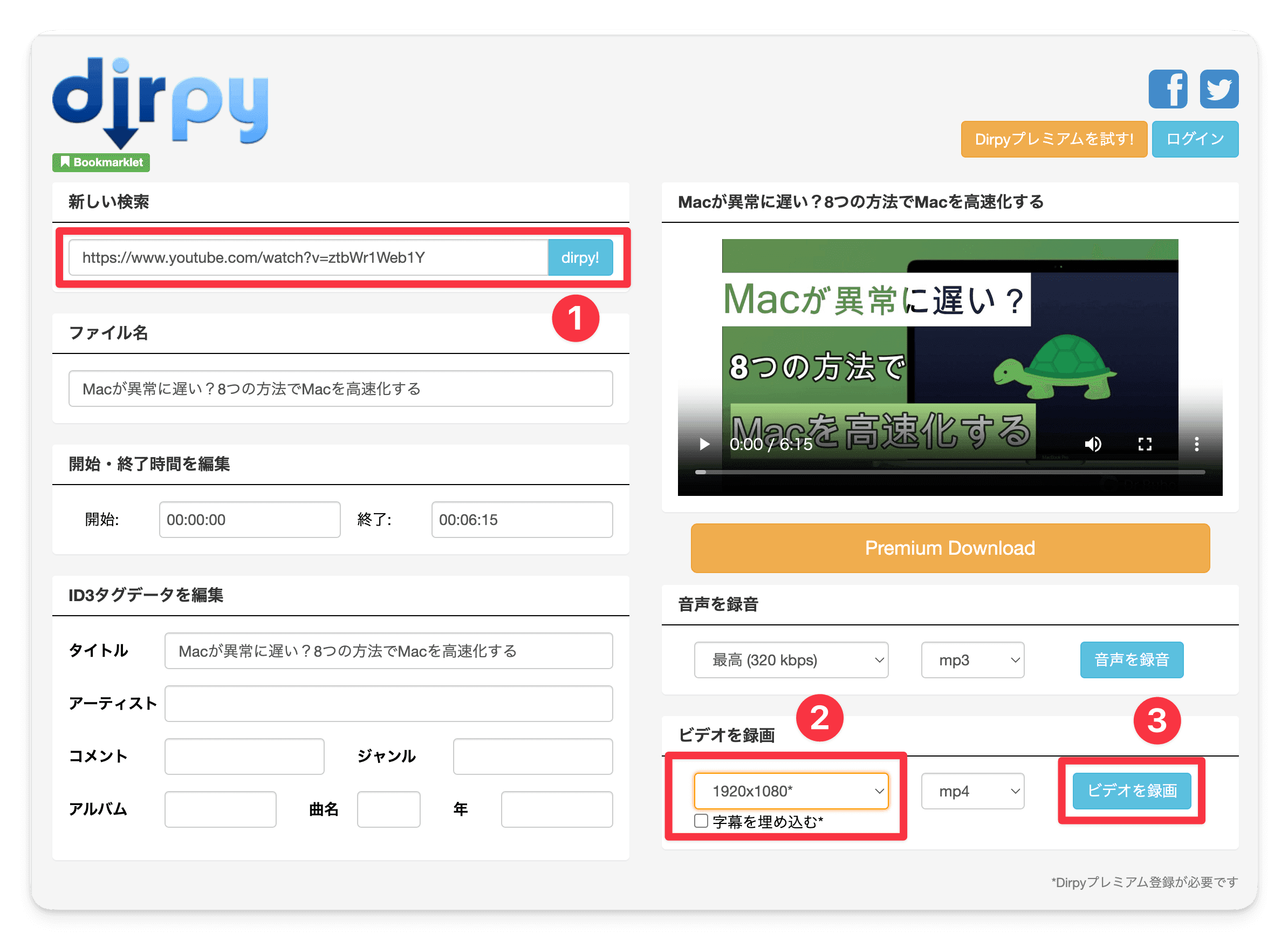
Task: Open the mp4 video format dropdown
Action: tap(972, 791)
